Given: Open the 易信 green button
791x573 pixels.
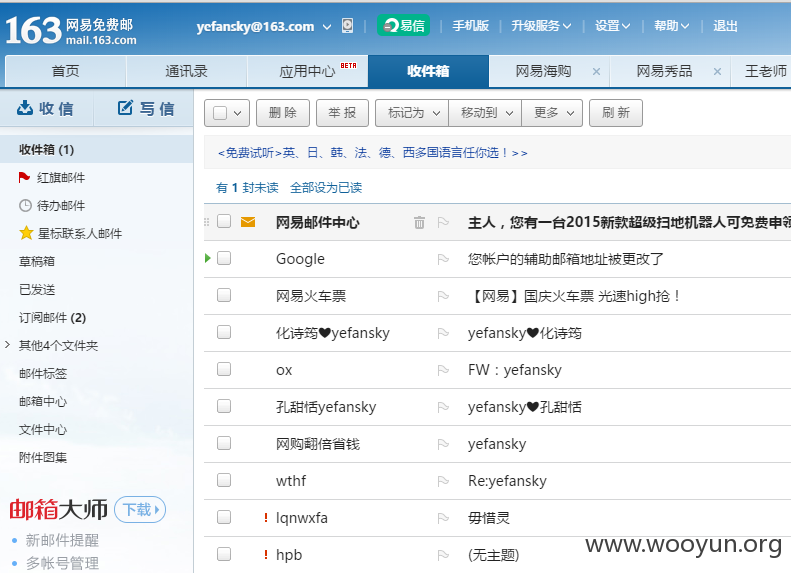Looking at the screenshot, I should pyautogui.click(x=404, y=26).
